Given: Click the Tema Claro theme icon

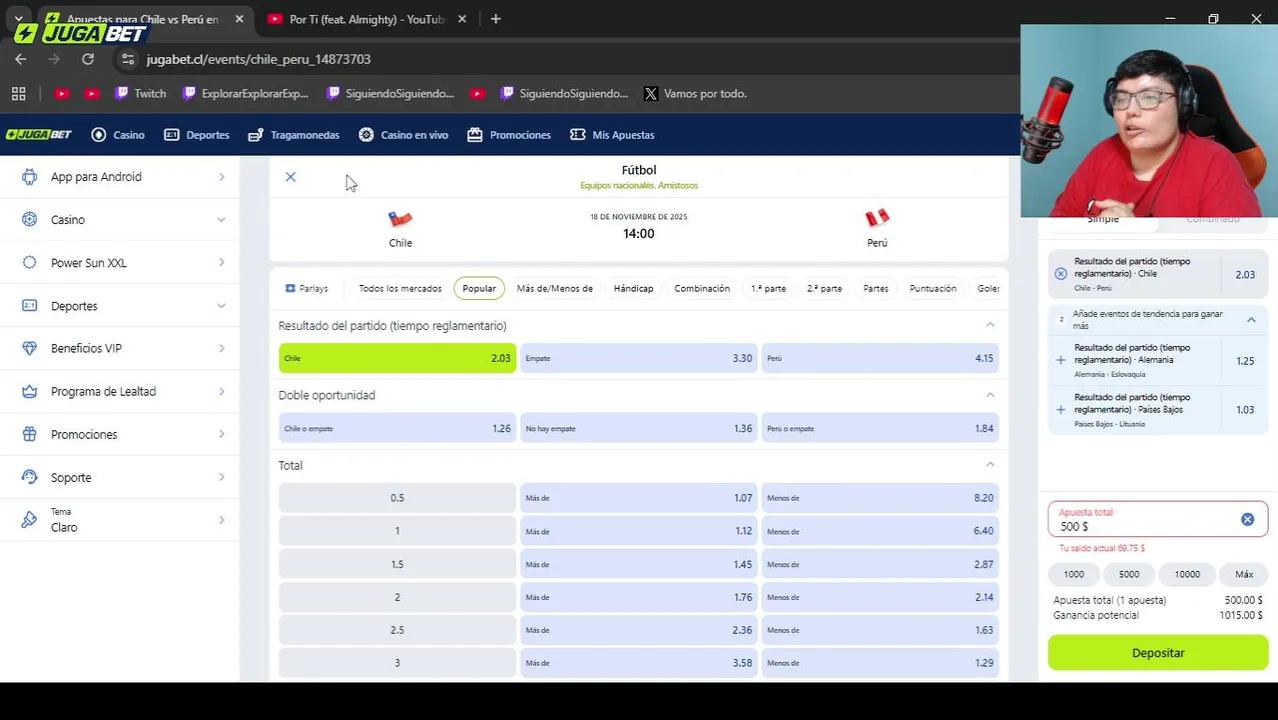Looking at the screenshot, I should point(30,520).
